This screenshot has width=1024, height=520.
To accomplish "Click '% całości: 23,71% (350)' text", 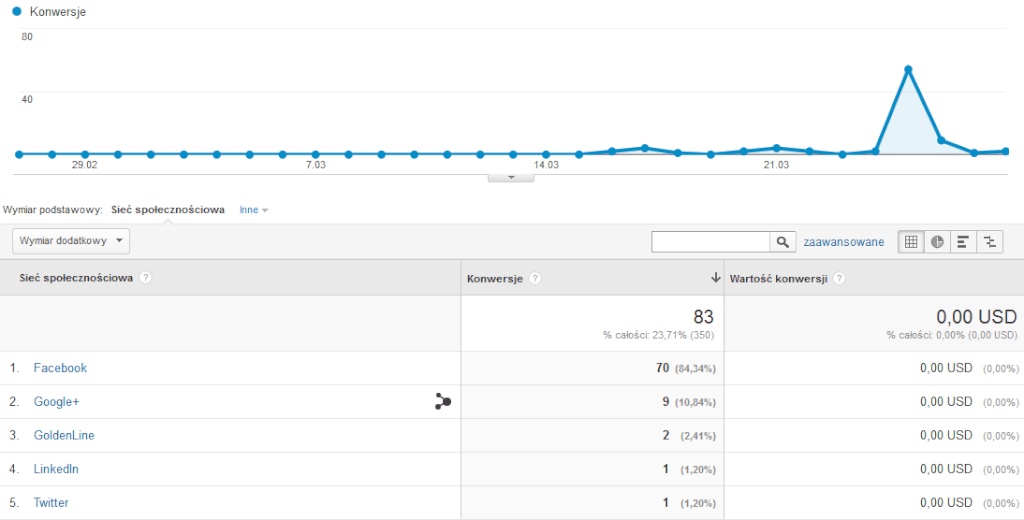I will click(658, 335).
